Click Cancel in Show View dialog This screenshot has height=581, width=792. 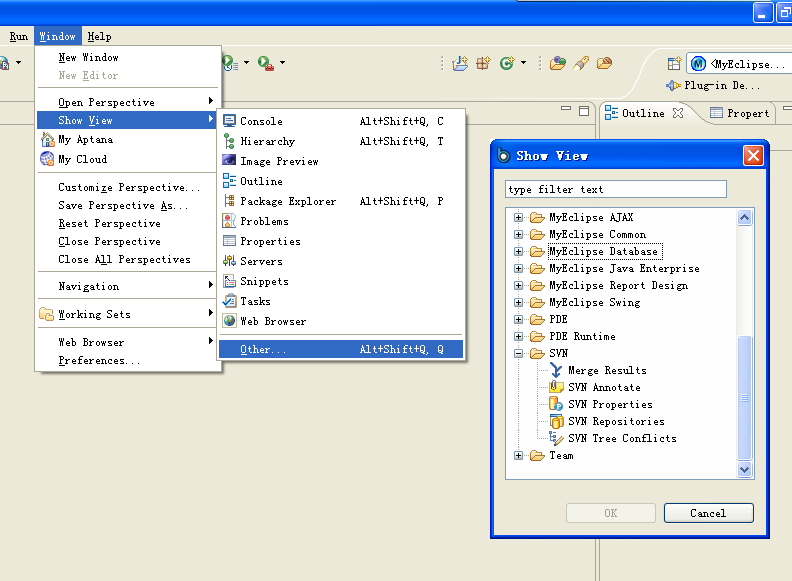coord(709,513)
